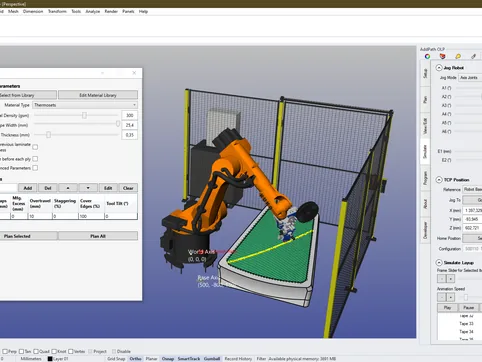Image resolution: width=482 pixels, height=362 pixels.
Task: Enable the Vertex osnap checkbox
Action: [71, 351]
